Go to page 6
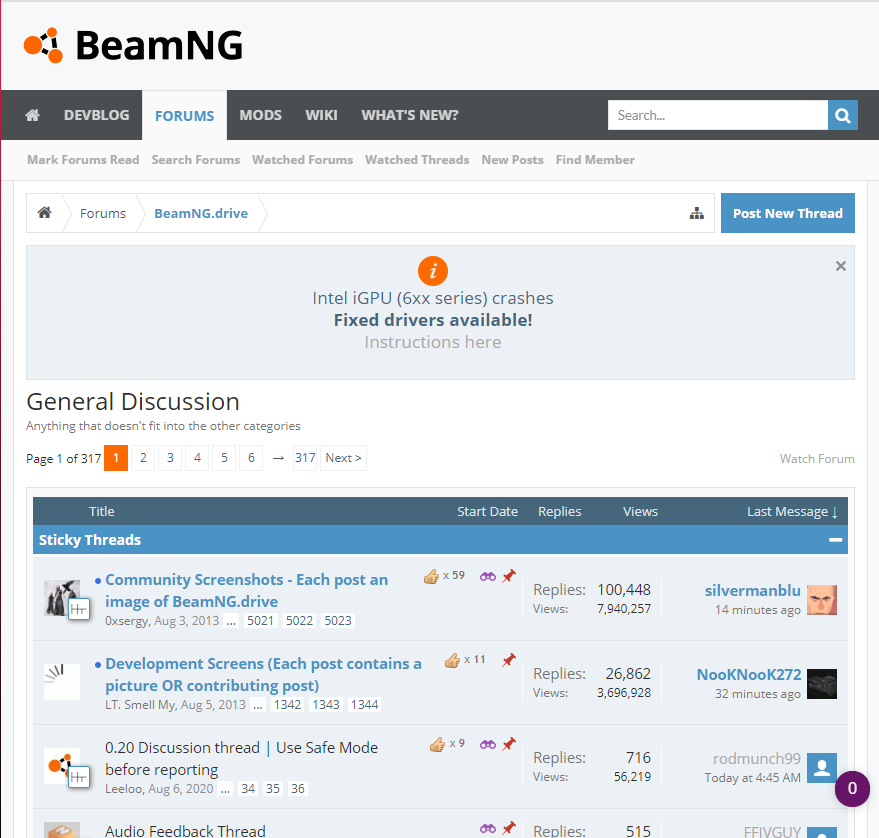 tap(251, 458)
